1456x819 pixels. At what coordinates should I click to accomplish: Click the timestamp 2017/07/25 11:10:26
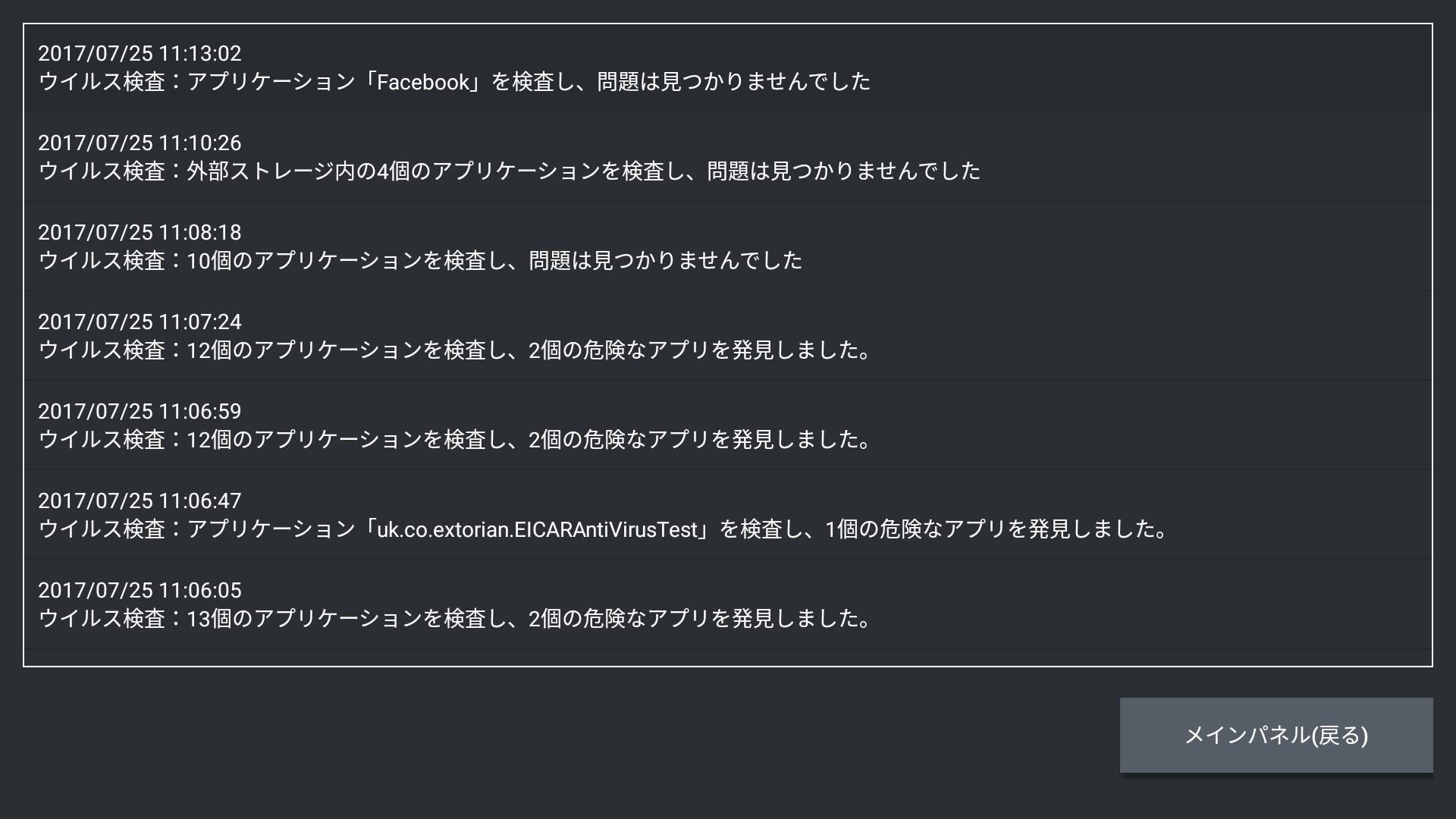point(140,143)
